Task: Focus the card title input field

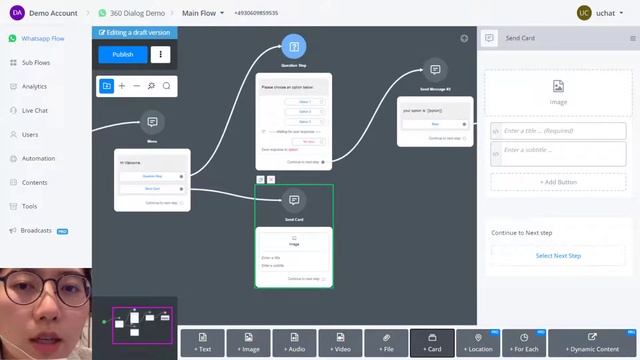Action: [x=558, y=131]
